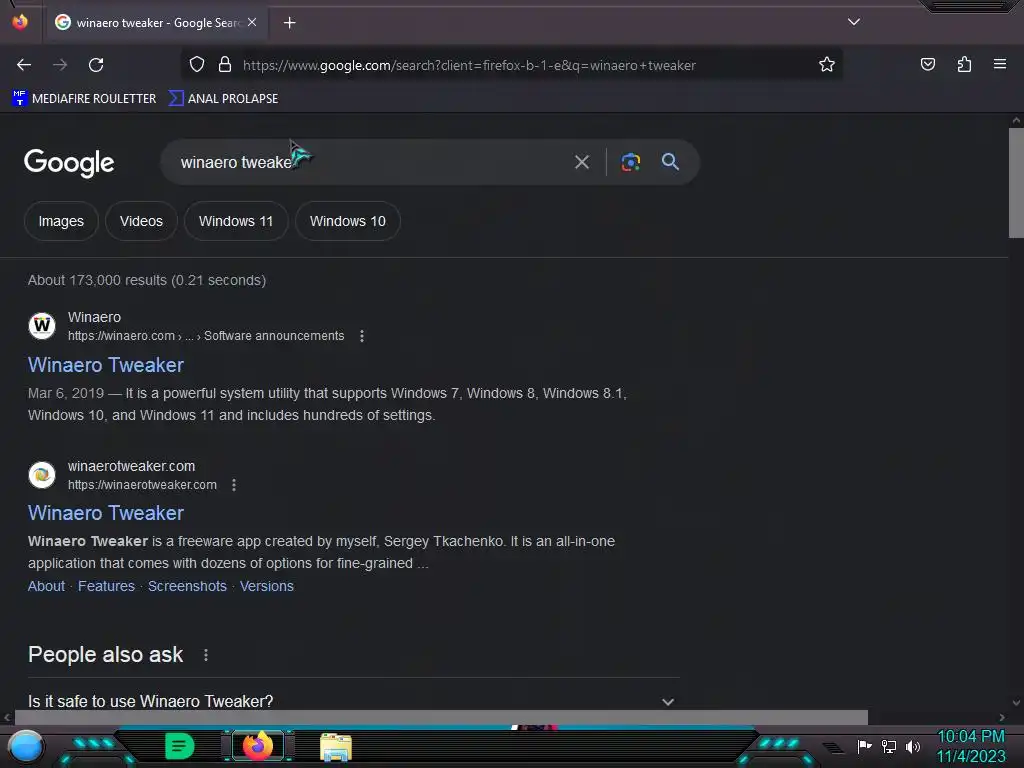This screenshot has width=1024, height=768.
Task: Open the Action Center flag icon
Action: click(864, 746)
